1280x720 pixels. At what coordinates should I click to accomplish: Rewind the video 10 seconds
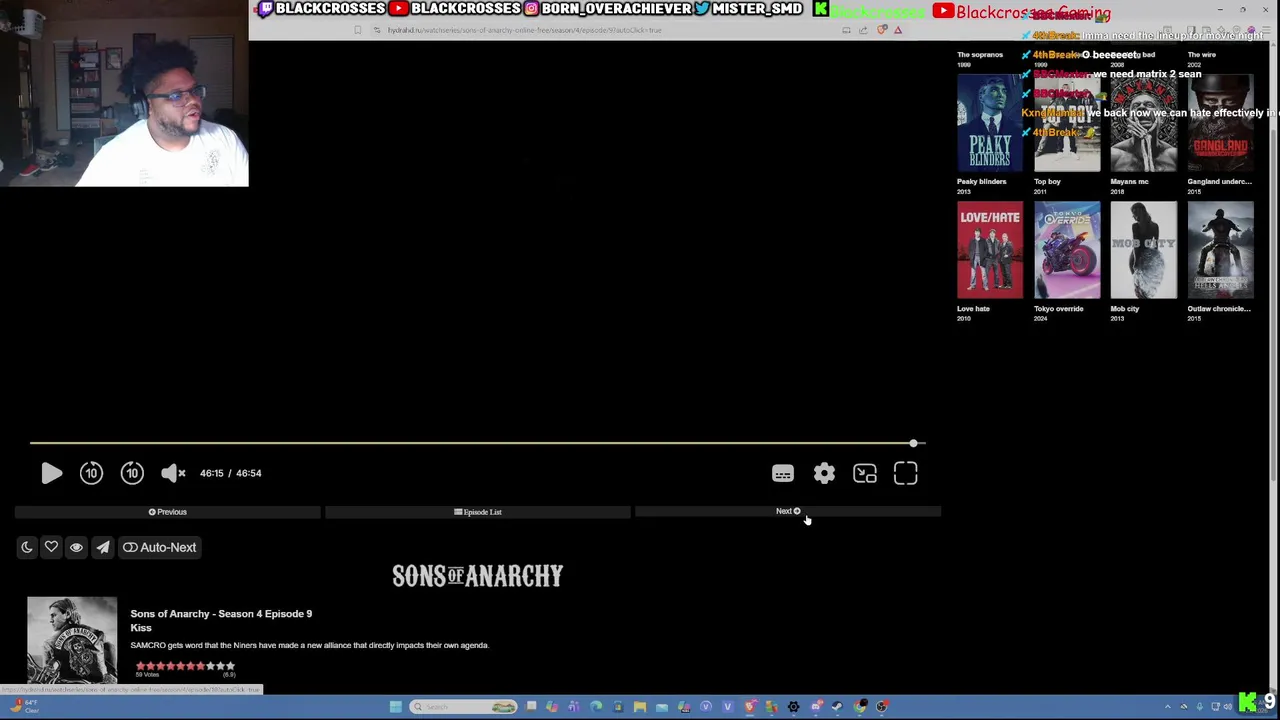pyautogui.click(x=91, y=473)
